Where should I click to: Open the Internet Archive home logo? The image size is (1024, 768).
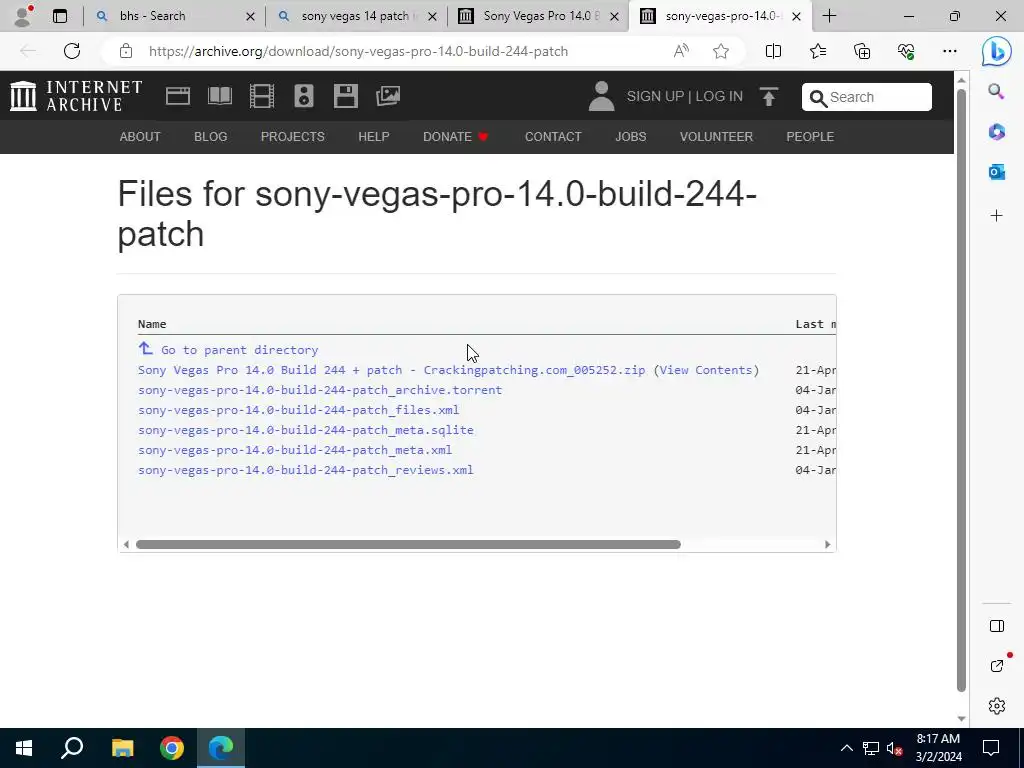click(76, 96)
